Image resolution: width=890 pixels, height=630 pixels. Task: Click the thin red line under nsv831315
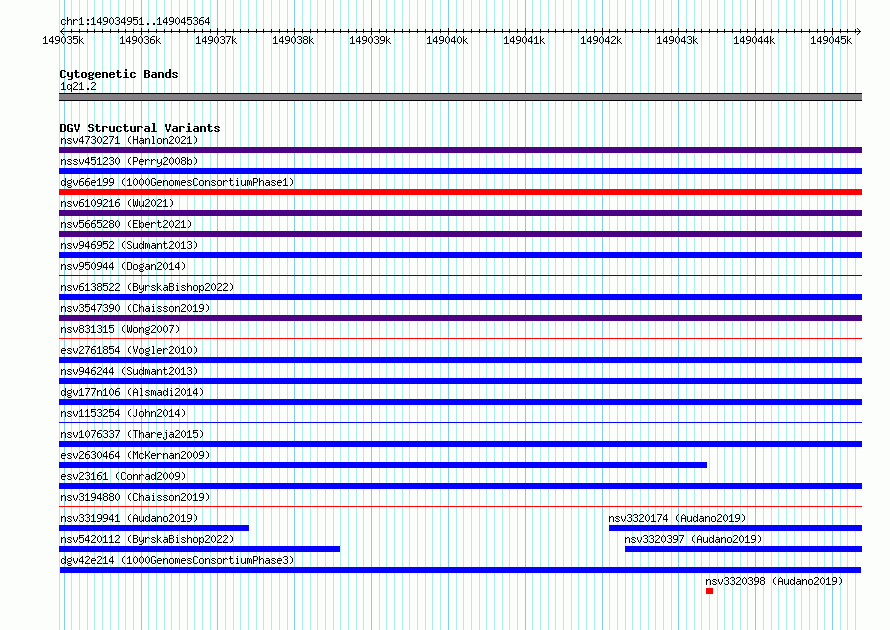[460, 339]
